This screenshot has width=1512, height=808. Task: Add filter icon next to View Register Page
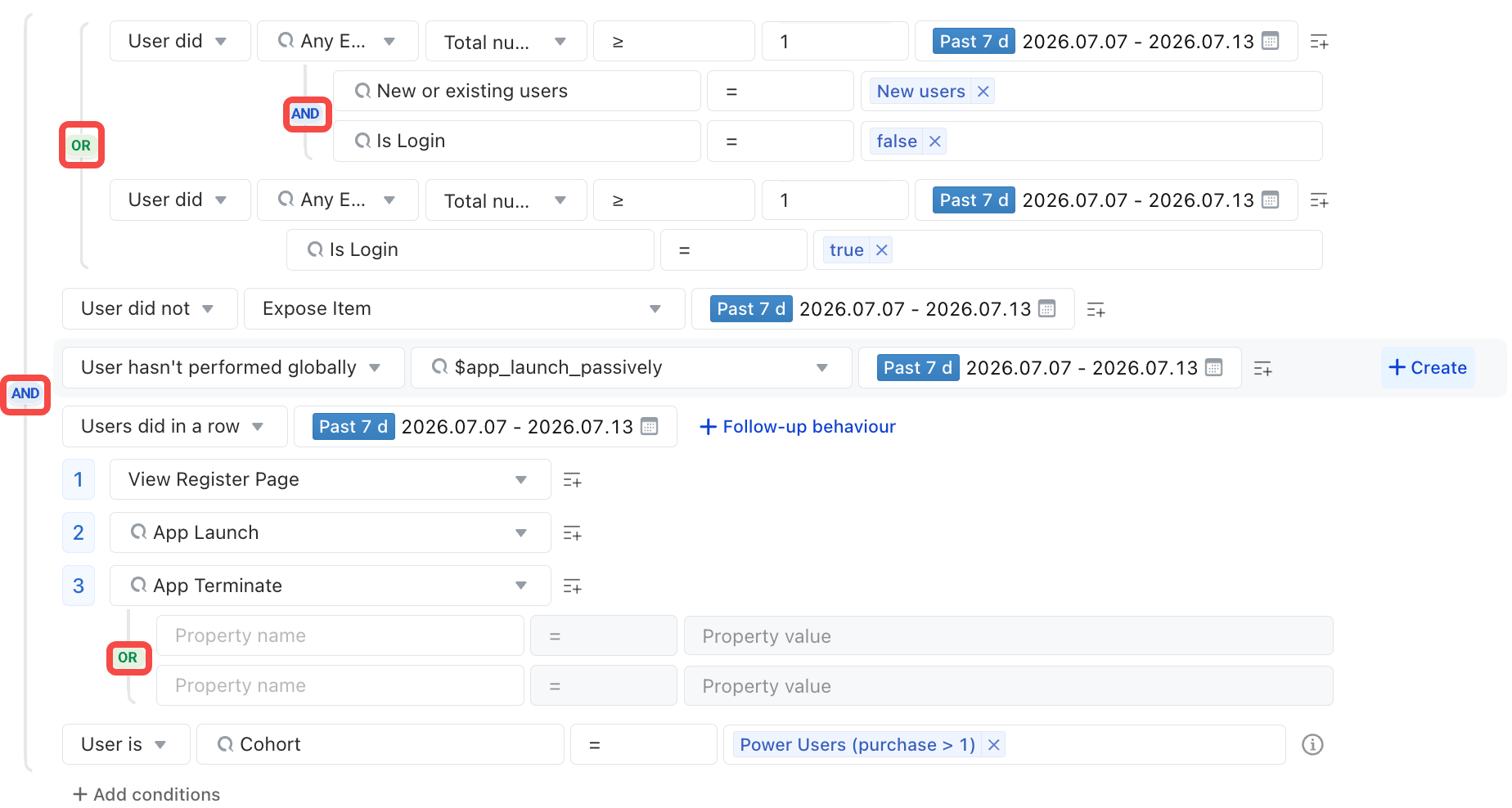pos(572,480)
